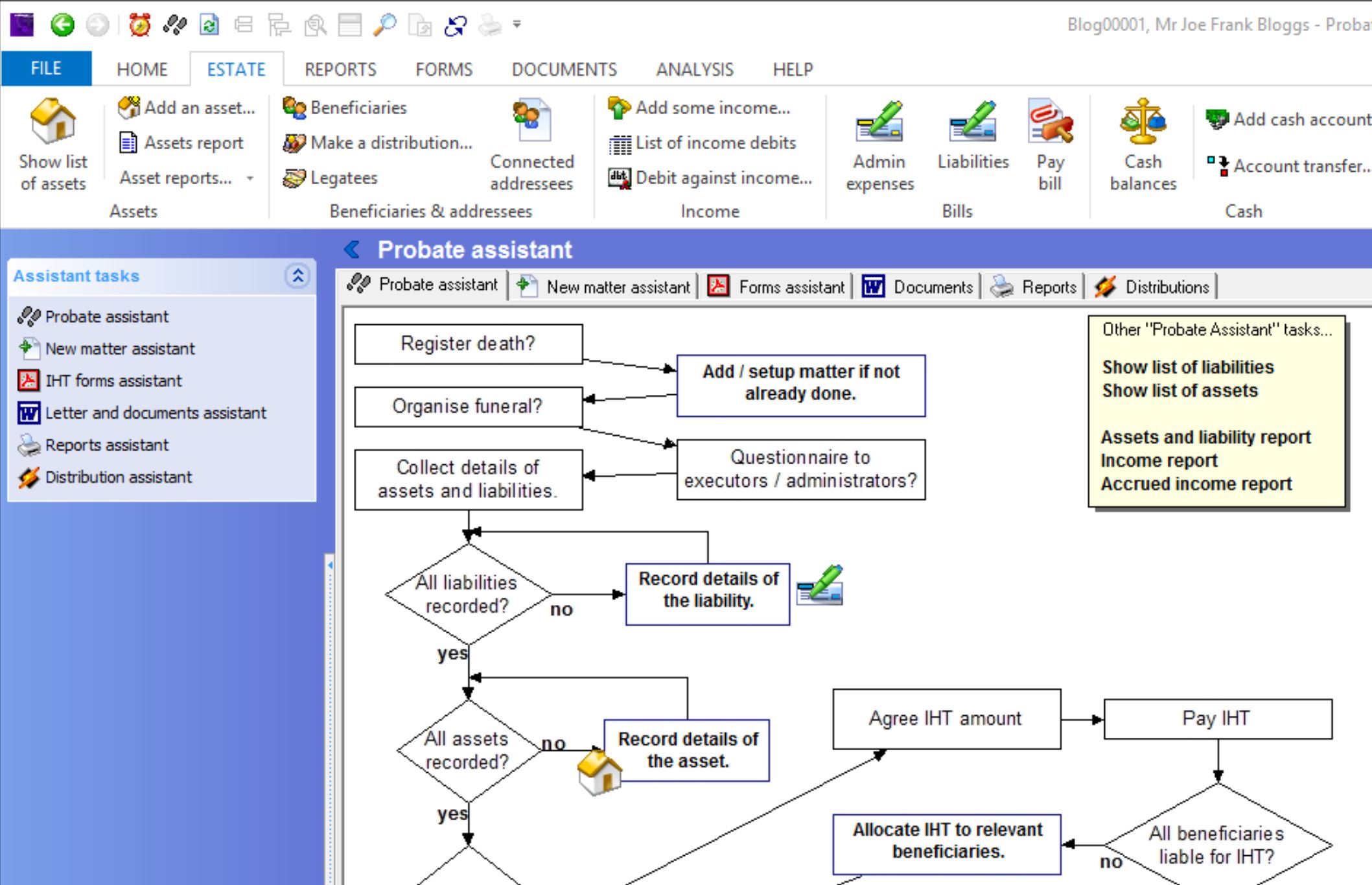Screen dimensions: 1372x885
Task: Click the Liabilities ribbon icon
Action: (x=973, y=123)
